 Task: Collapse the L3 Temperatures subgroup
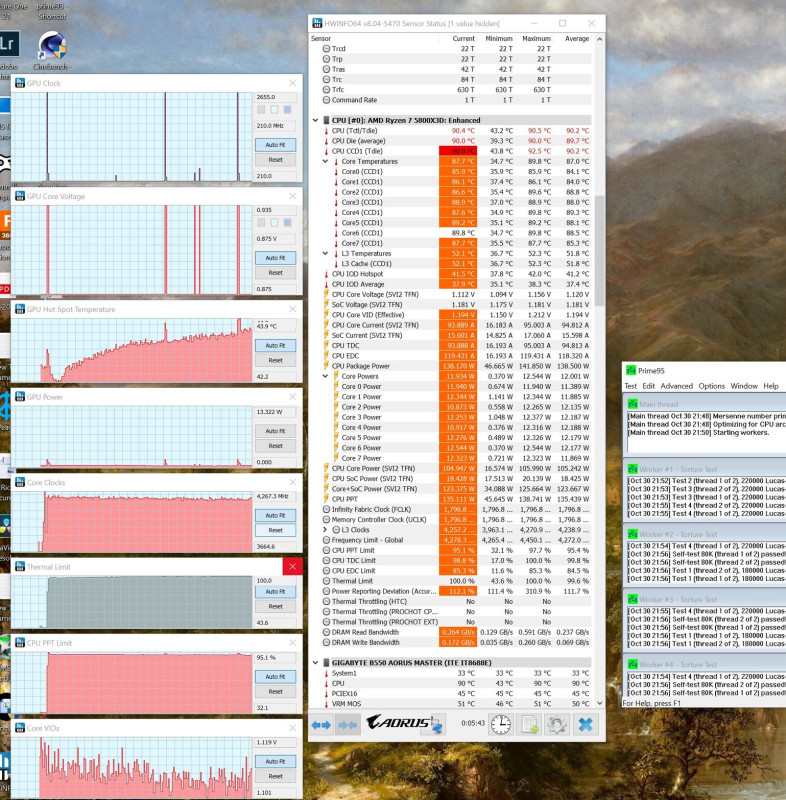click(x=325, y=253)
